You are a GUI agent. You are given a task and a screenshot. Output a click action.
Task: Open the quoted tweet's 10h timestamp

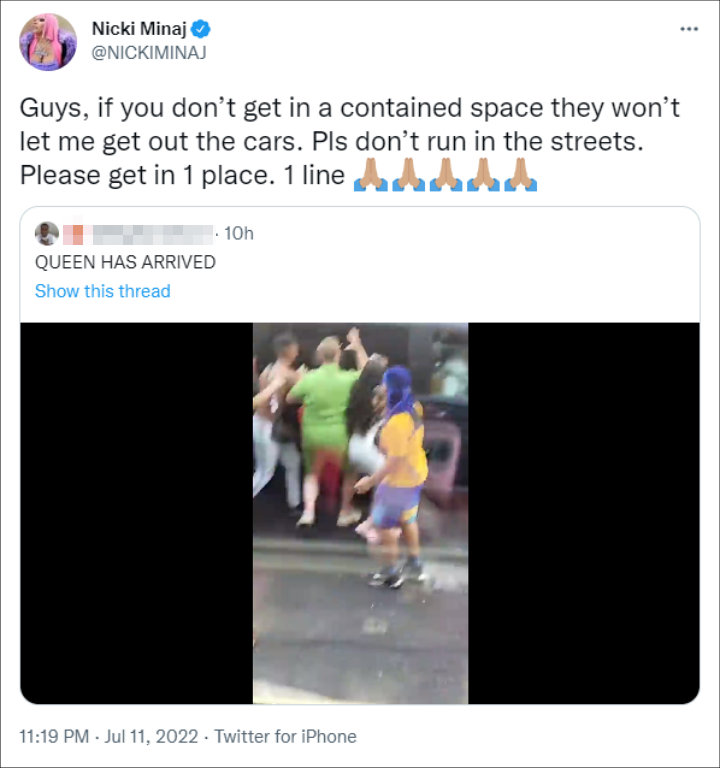[239, 234]
